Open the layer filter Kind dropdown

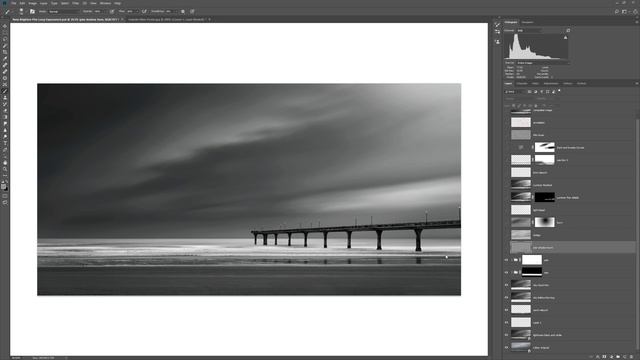coord(515,92)
